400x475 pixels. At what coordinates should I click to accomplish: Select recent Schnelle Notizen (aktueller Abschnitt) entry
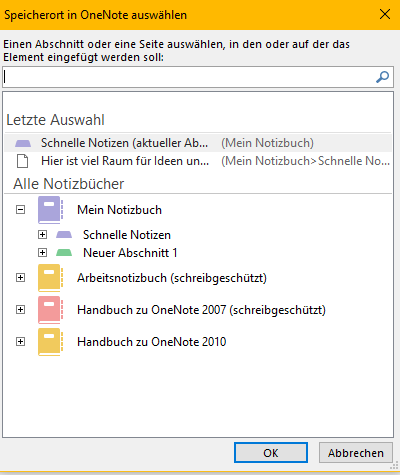(x=198, y=143)
